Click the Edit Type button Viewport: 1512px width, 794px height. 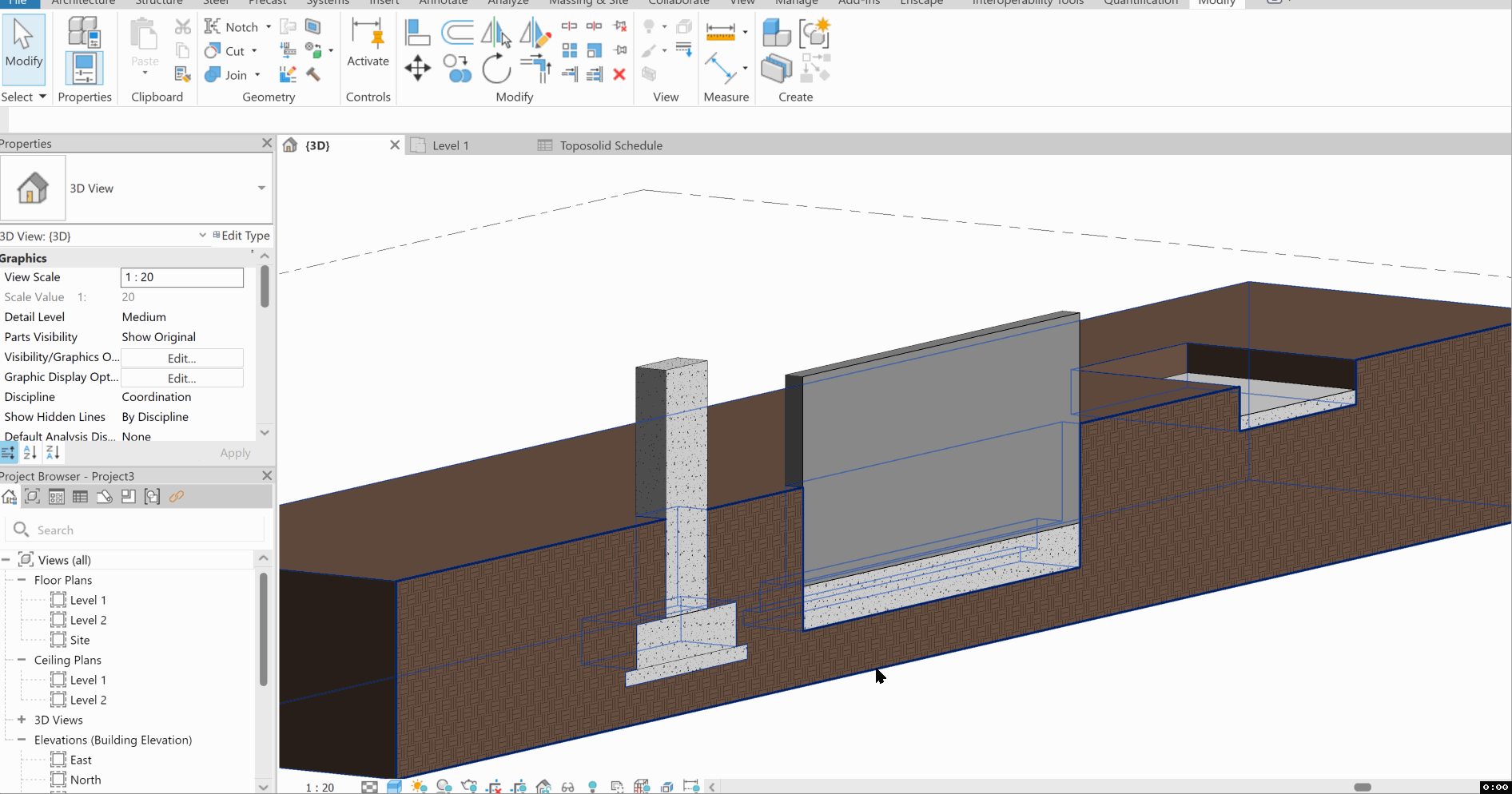click(x=242, y=236)
